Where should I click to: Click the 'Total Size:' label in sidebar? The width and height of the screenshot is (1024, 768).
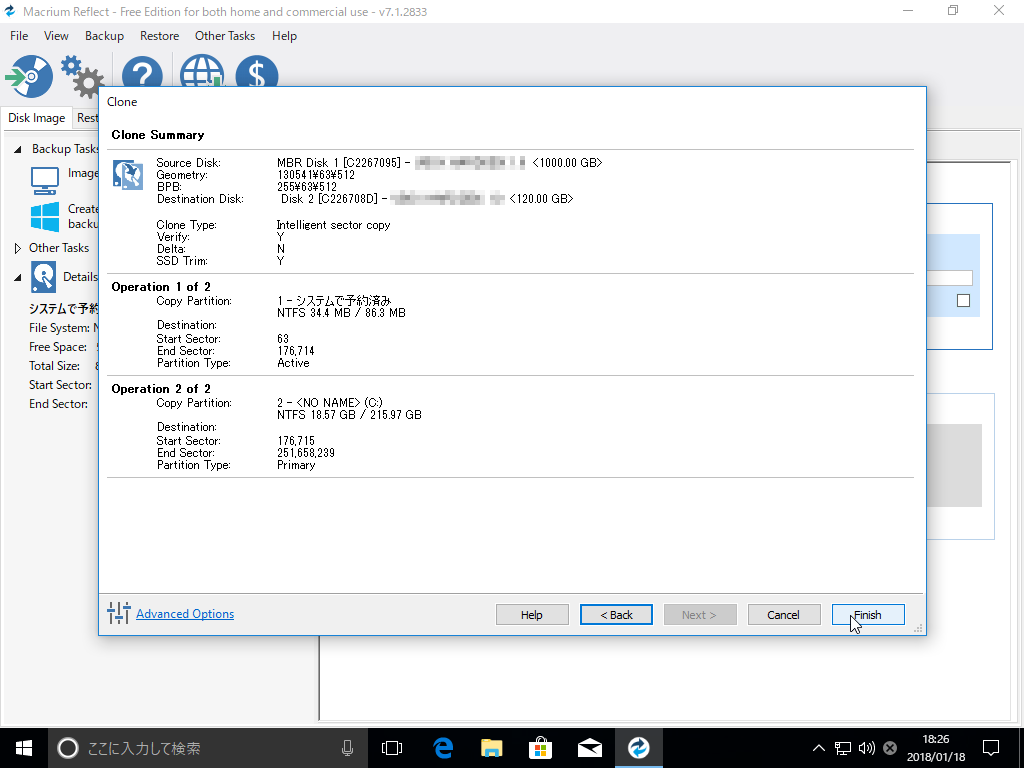(54, 366)
